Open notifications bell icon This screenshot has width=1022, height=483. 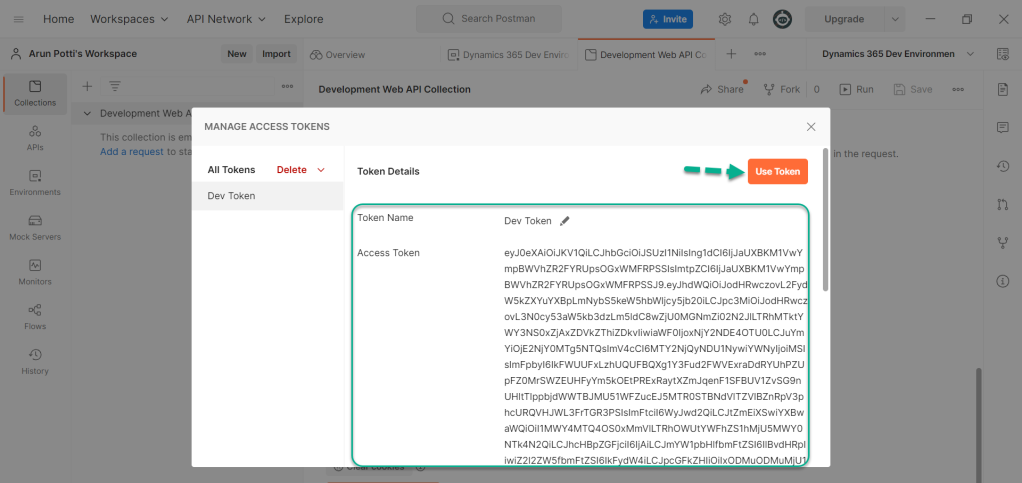[753, 19]
